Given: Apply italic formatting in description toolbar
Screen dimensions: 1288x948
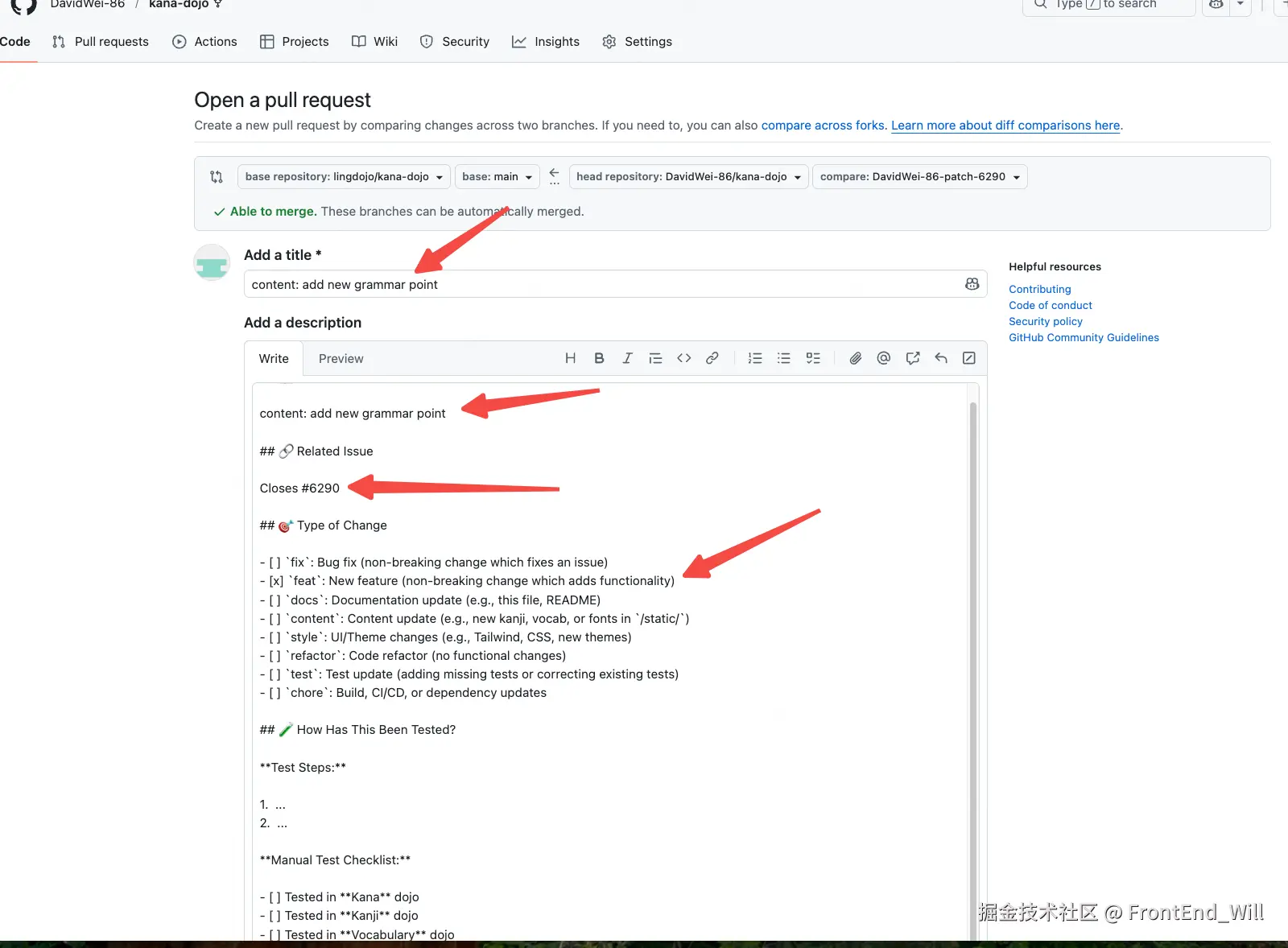Looking at the screenshot, I should tap(627, 358).
